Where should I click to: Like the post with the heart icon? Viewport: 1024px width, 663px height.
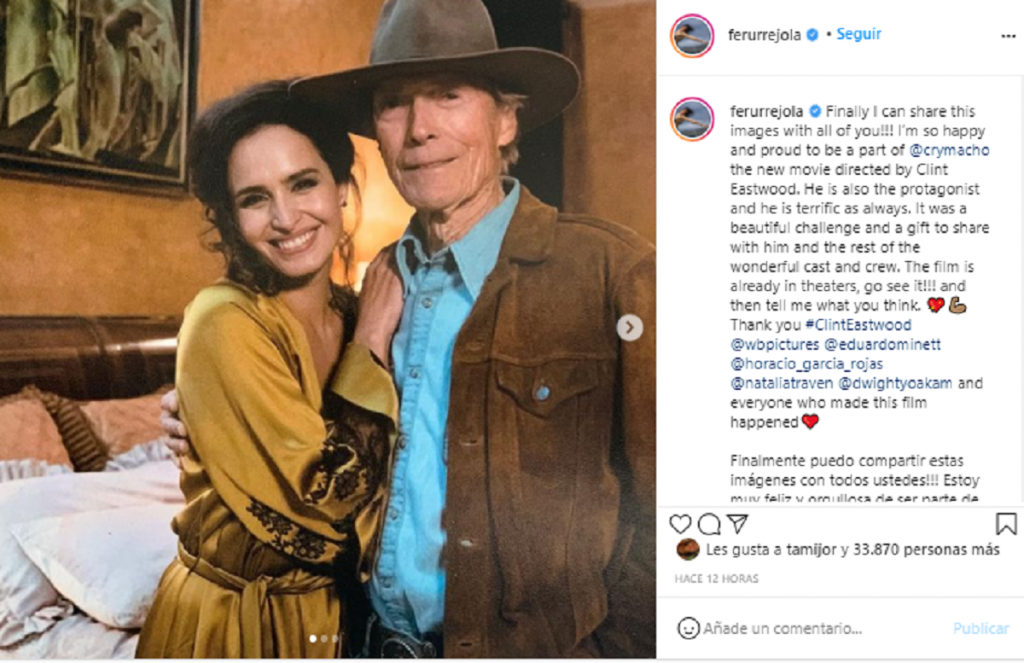(680, 524)
